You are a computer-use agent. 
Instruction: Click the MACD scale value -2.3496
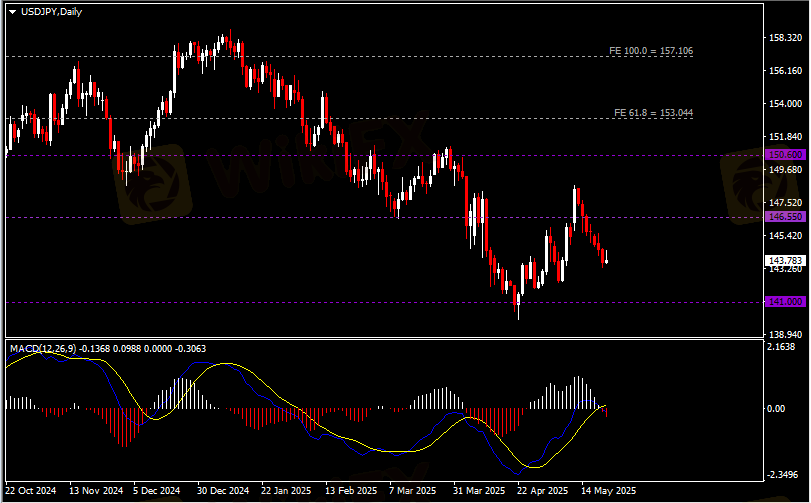(x=784, y=475)
